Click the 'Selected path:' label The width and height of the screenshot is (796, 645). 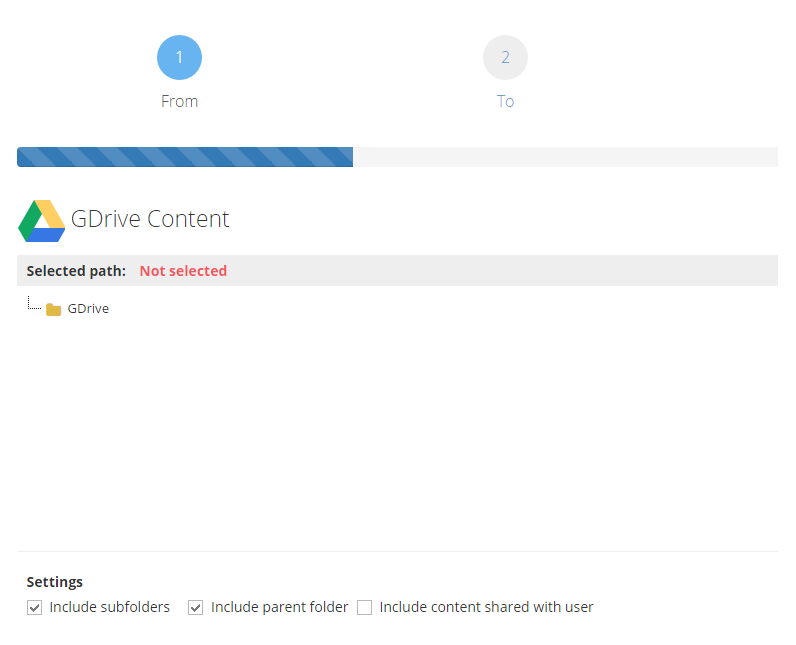(x=76, y=271)
